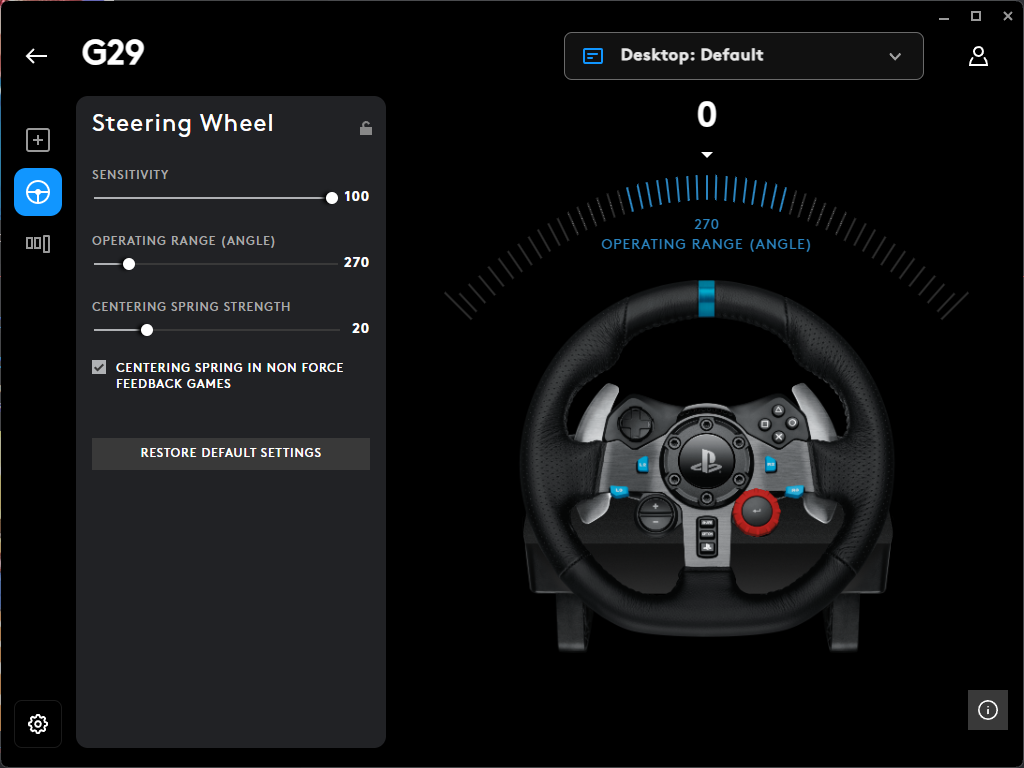This screenshot has width=1024, height=768.
Task: Show device details via the info icon
Action: pos(988,710)
